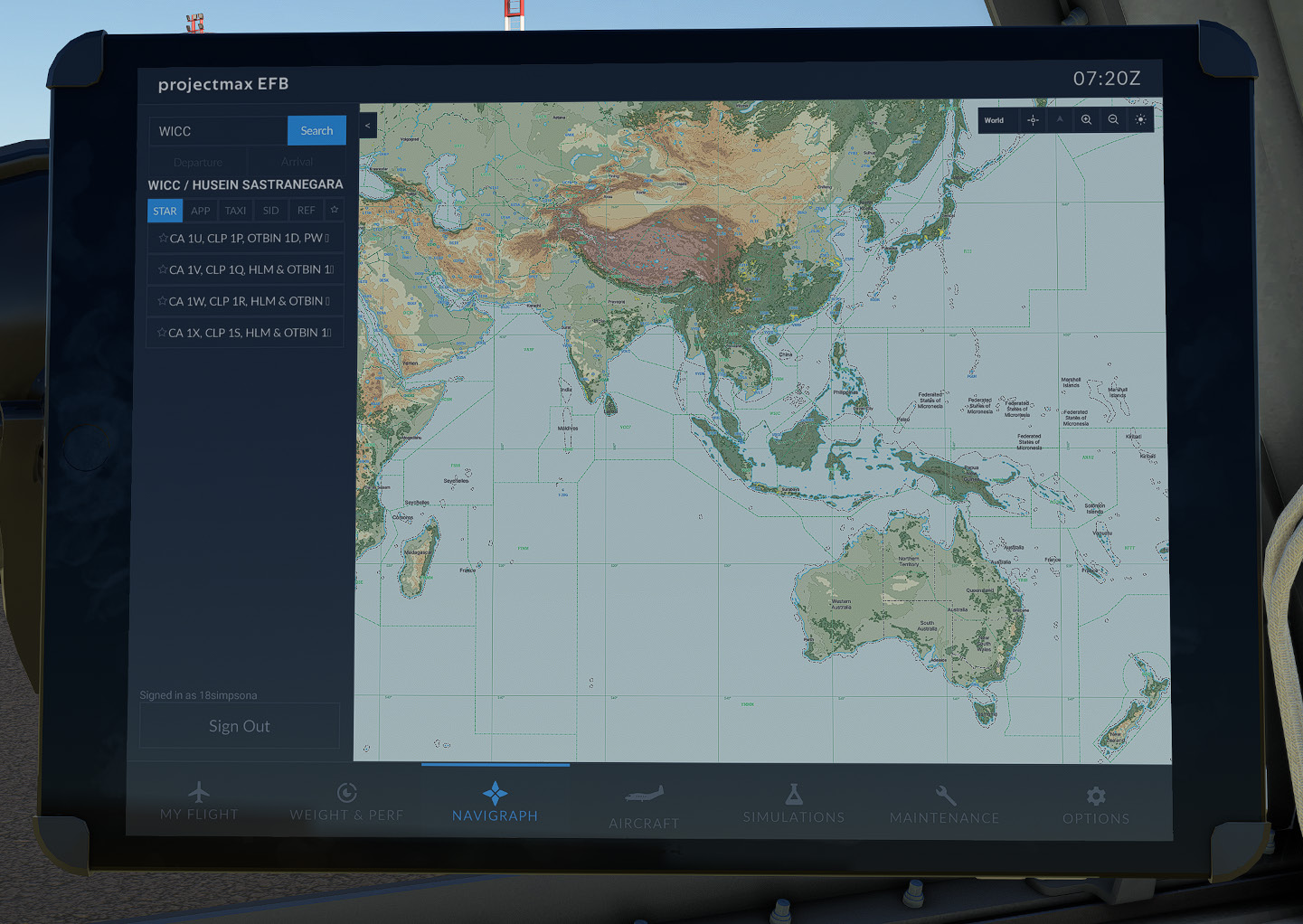Switch to the REF charts tab

click(x=307, y=211)
